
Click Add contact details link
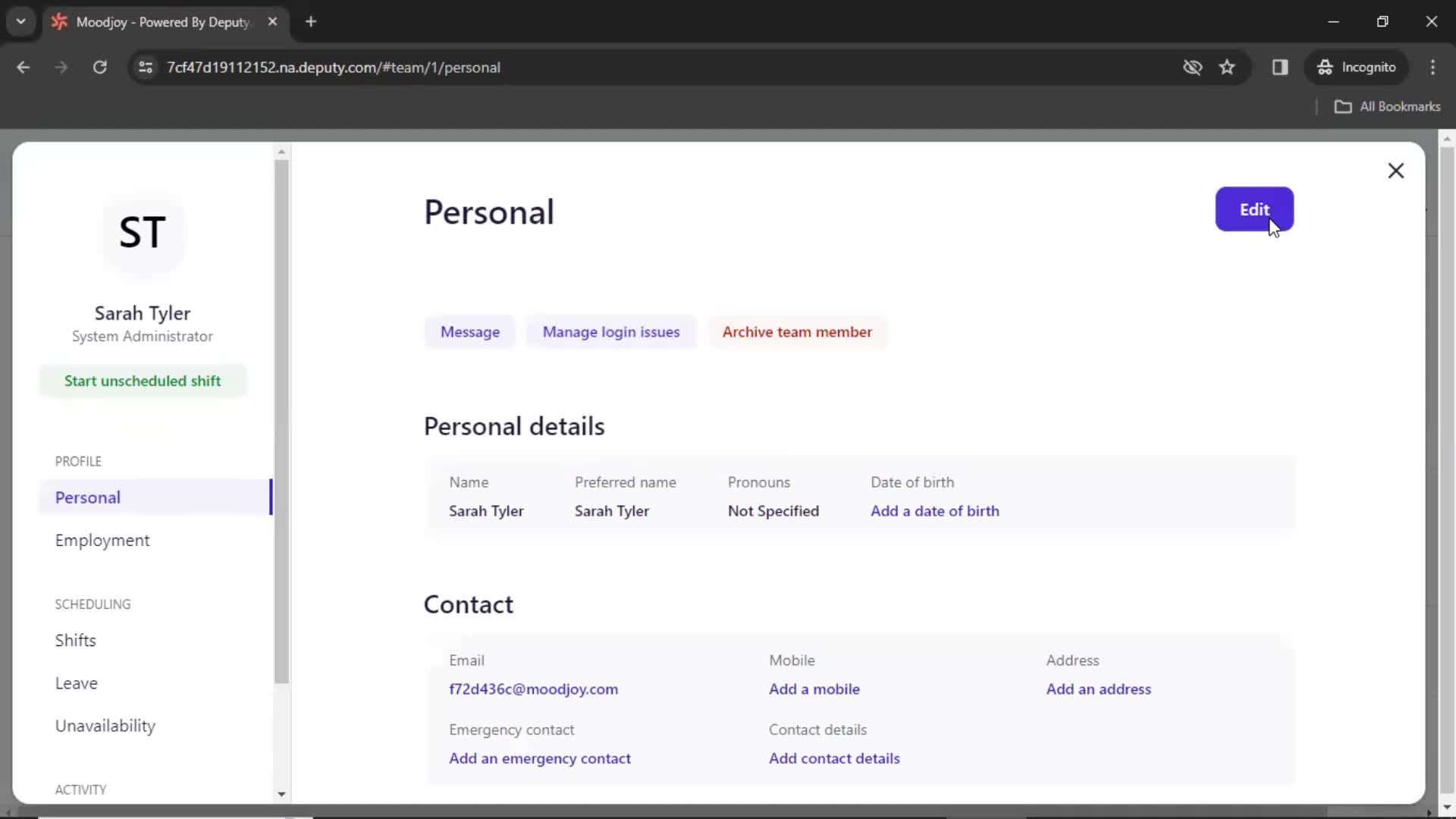coord(834,758)
